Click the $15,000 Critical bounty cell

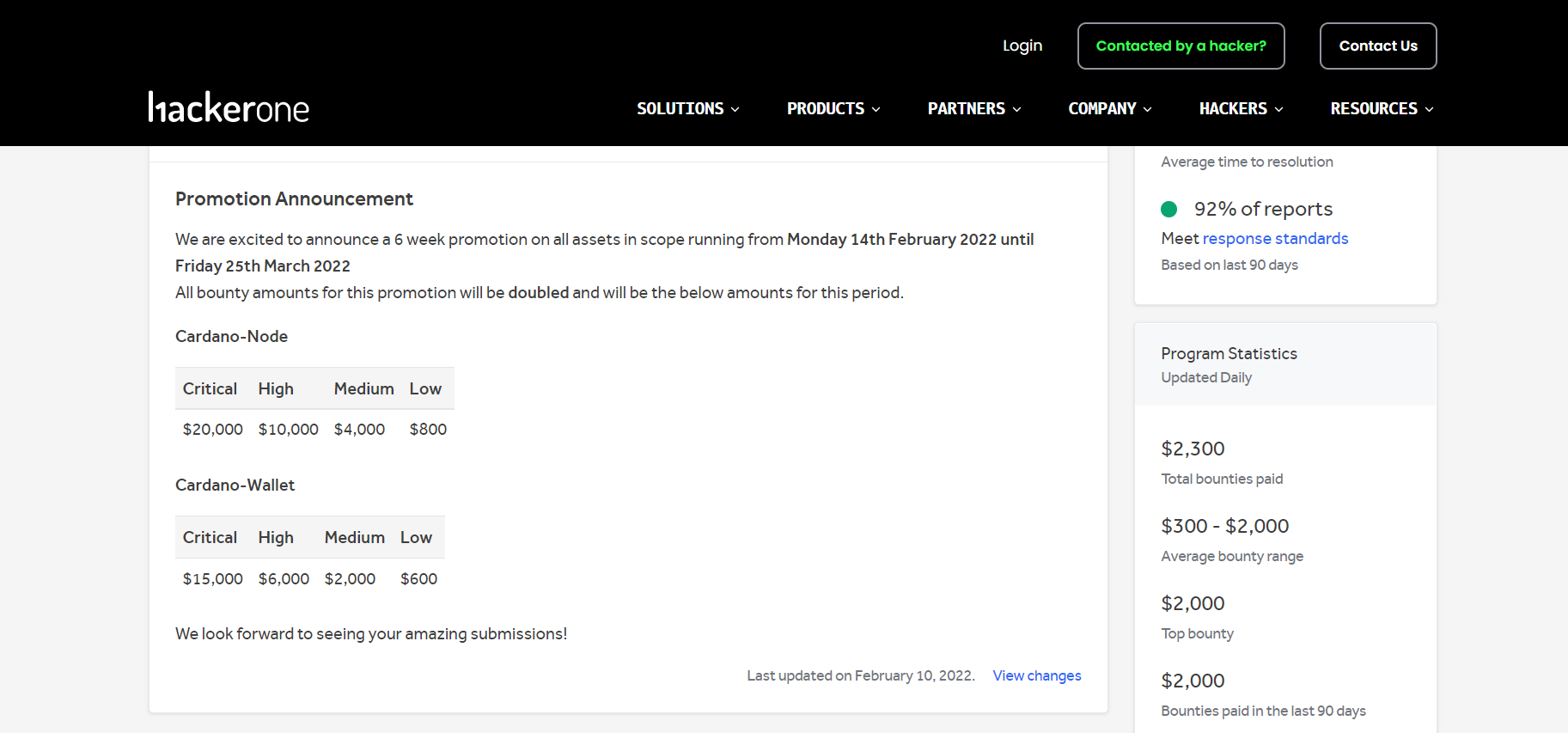pos(213,578)
